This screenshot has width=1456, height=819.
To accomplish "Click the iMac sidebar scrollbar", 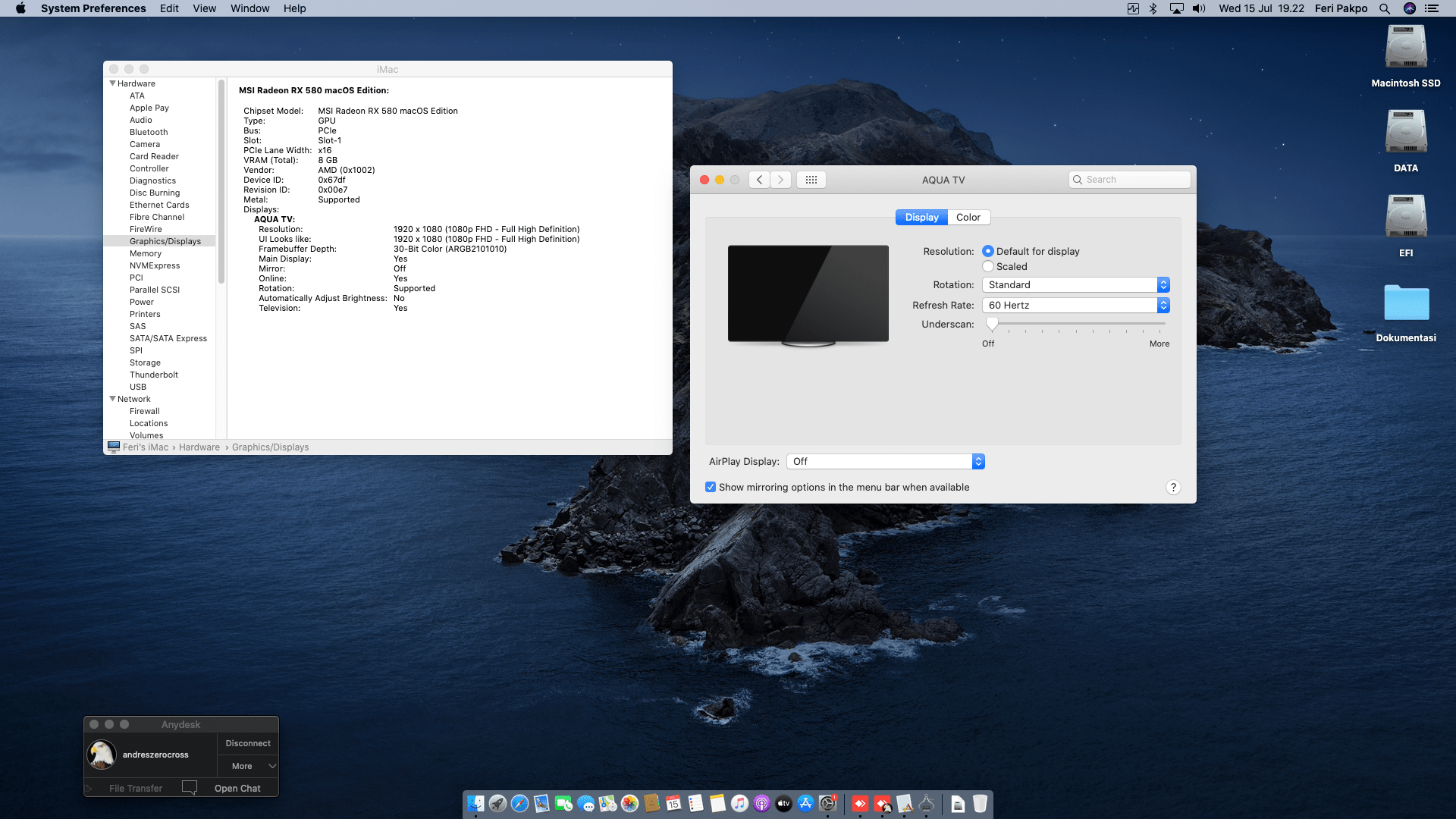I will [221, 181].
